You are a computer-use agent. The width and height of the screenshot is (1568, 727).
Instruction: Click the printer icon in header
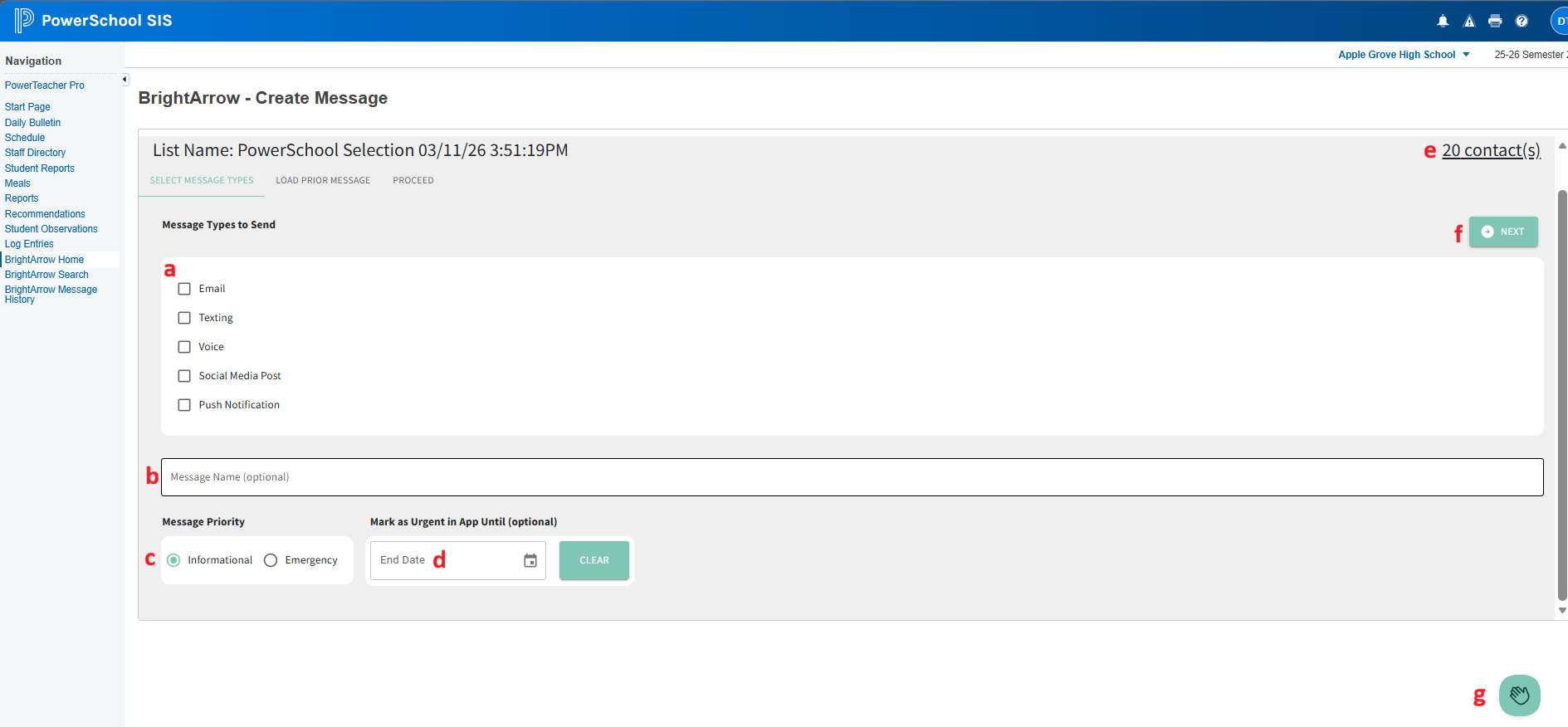pos(1495,22)
